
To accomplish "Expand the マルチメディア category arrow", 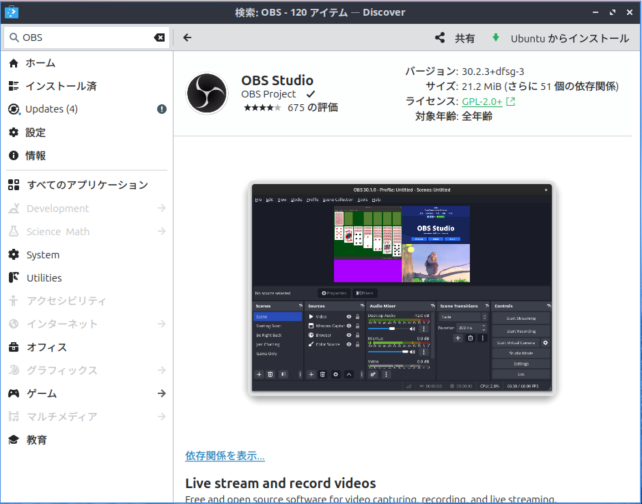I will click(162, 416).
